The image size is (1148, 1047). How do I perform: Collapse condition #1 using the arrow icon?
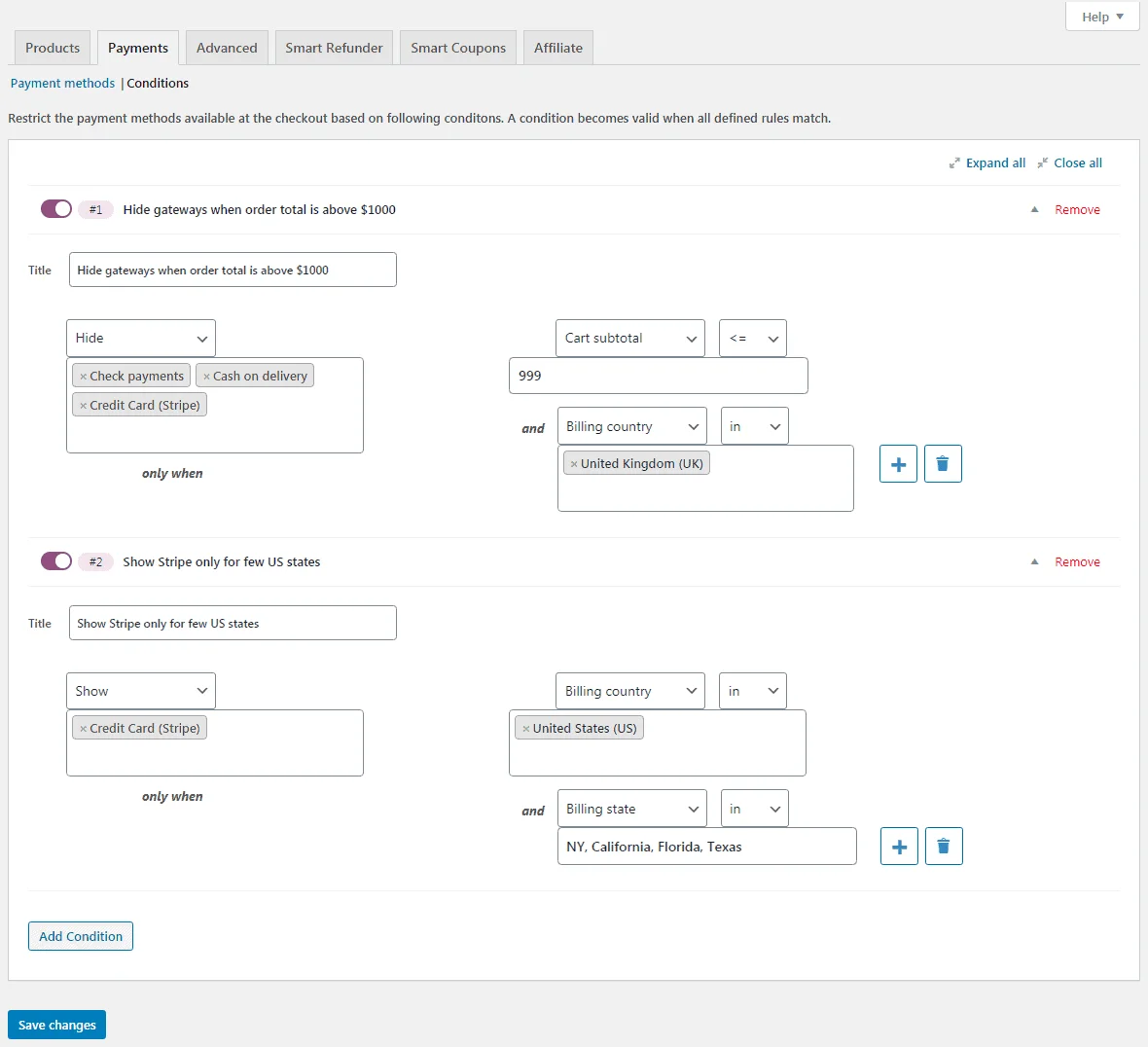[1034, 209]
